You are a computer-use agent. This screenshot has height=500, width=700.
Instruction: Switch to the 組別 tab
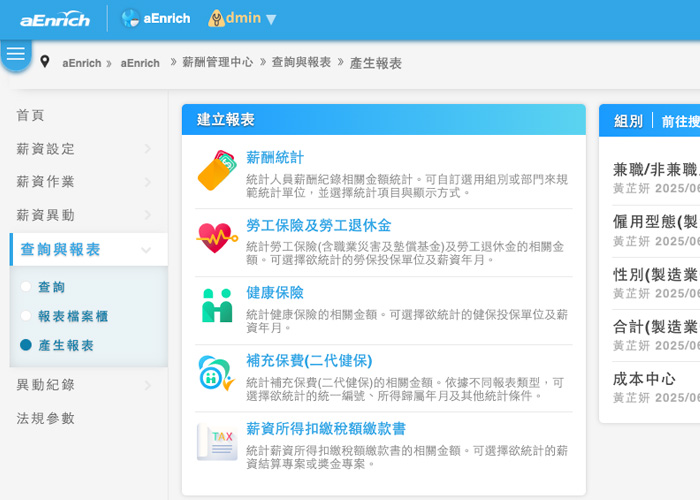point(628,121)
